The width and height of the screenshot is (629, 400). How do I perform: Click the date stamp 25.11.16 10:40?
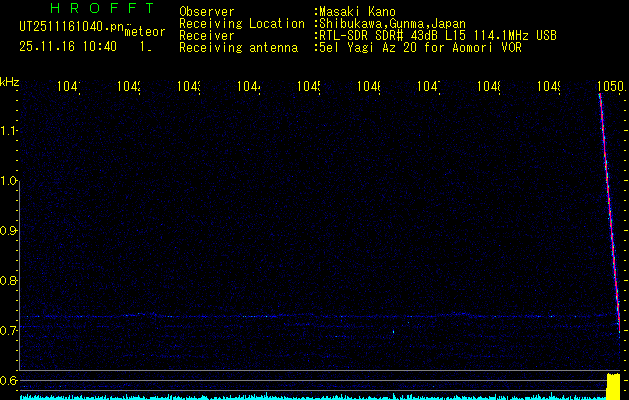pos(67,46)
